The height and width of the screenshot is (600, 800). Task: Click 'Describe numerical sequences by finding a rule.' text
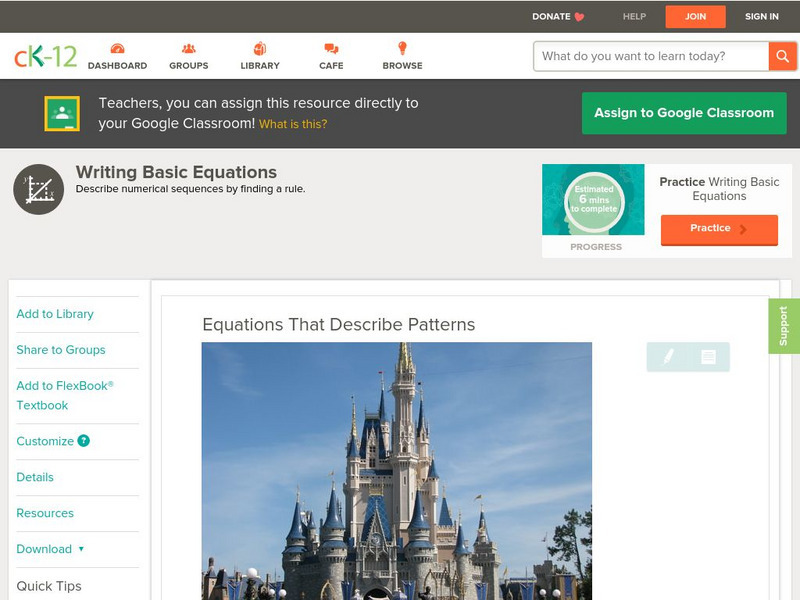tap(190, 189)
